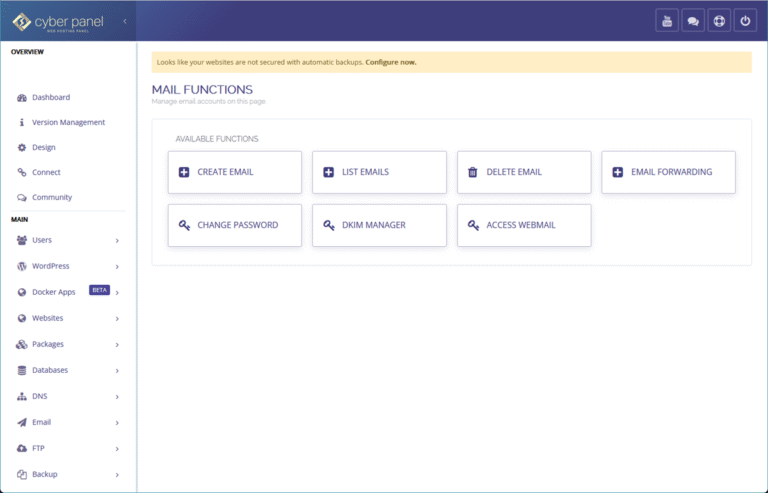Click the FTP cloud upload icon
Image resolution: width=768 pixels, height=493 pixels.
pos(22,448)
